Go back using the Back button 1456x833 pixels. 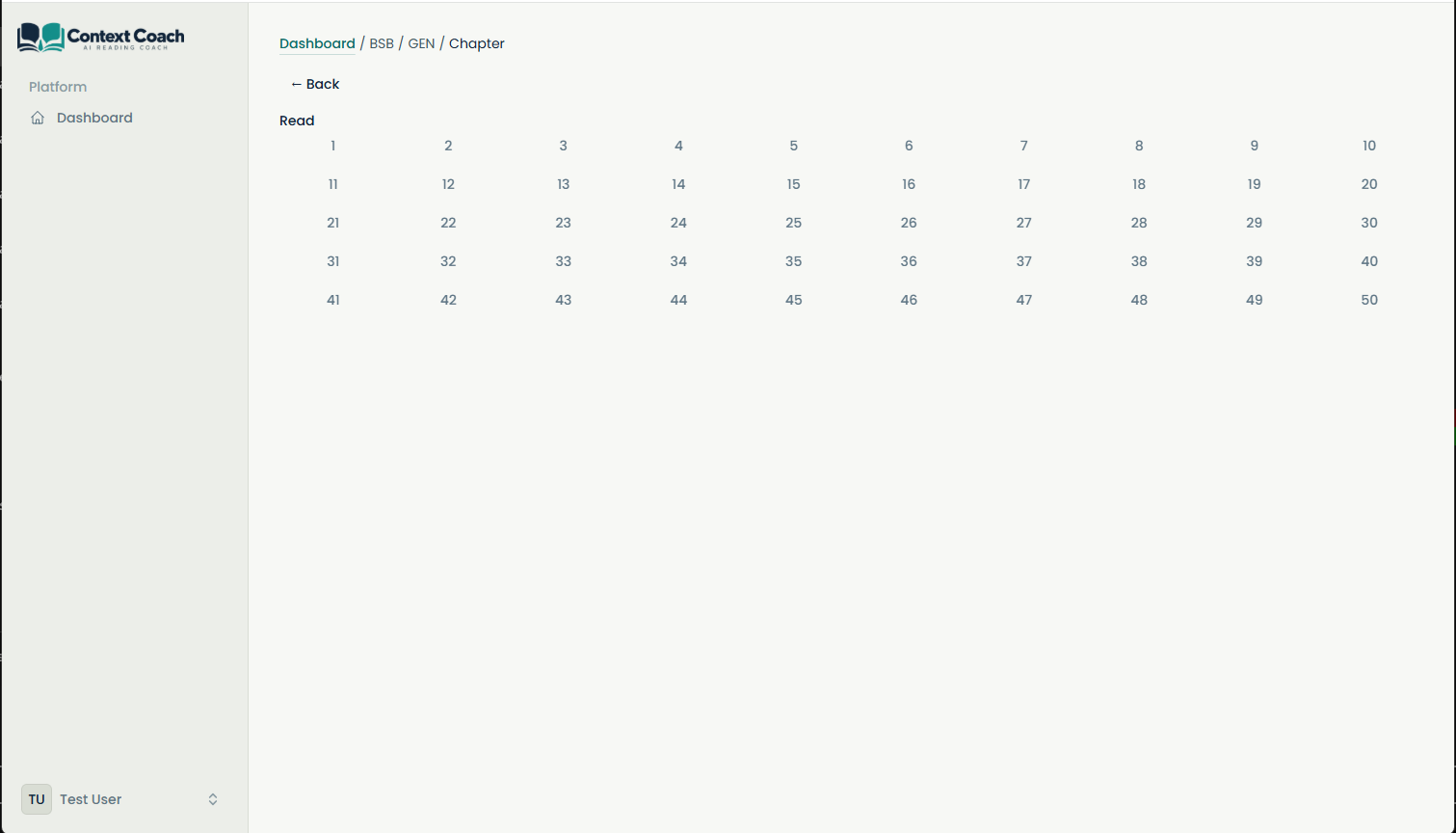coord(315,84)
